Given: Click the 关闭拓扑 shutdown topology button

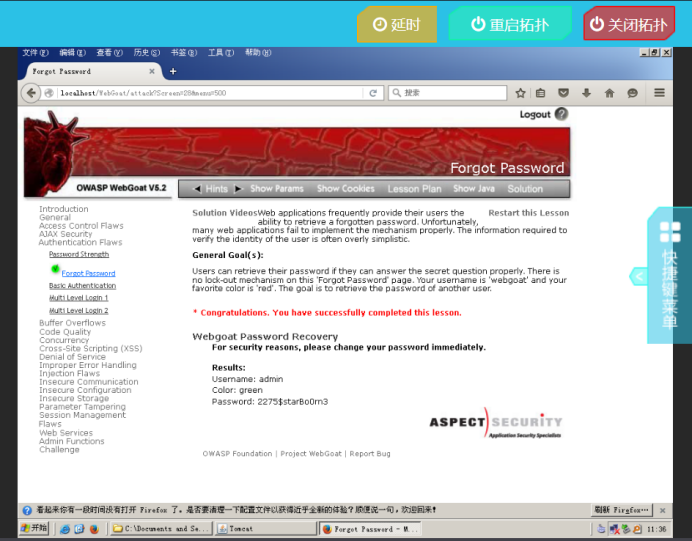Looking at the screenshot, I should pyautogui.click(x=629, y=24).
